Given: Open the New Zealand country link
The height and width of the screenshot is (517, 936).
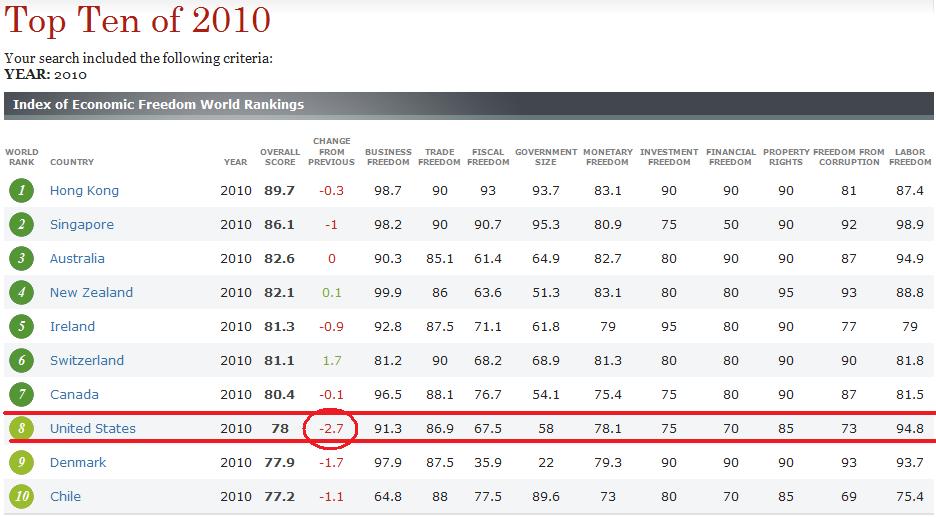Looking at the screenshot, I should coord(91,293).
